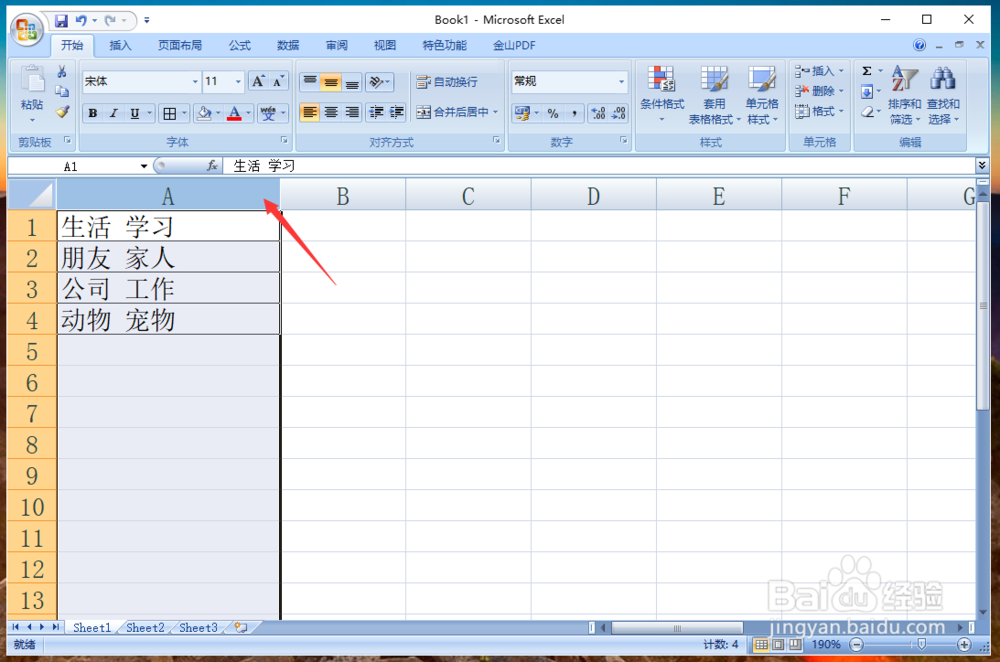
Task: Open the number format 常规 dropdown
Action: [x=621, y=82]
